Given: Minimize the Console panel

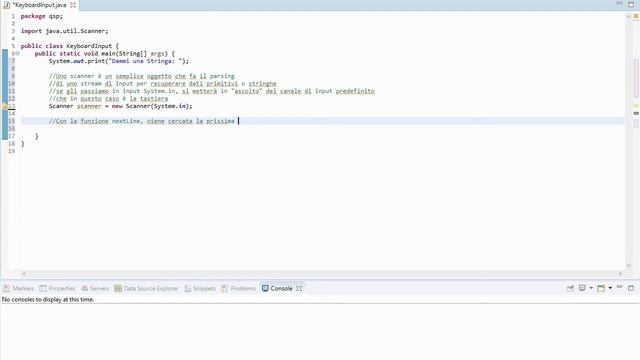Looking at the screenshot, I should tap(620, 288).
